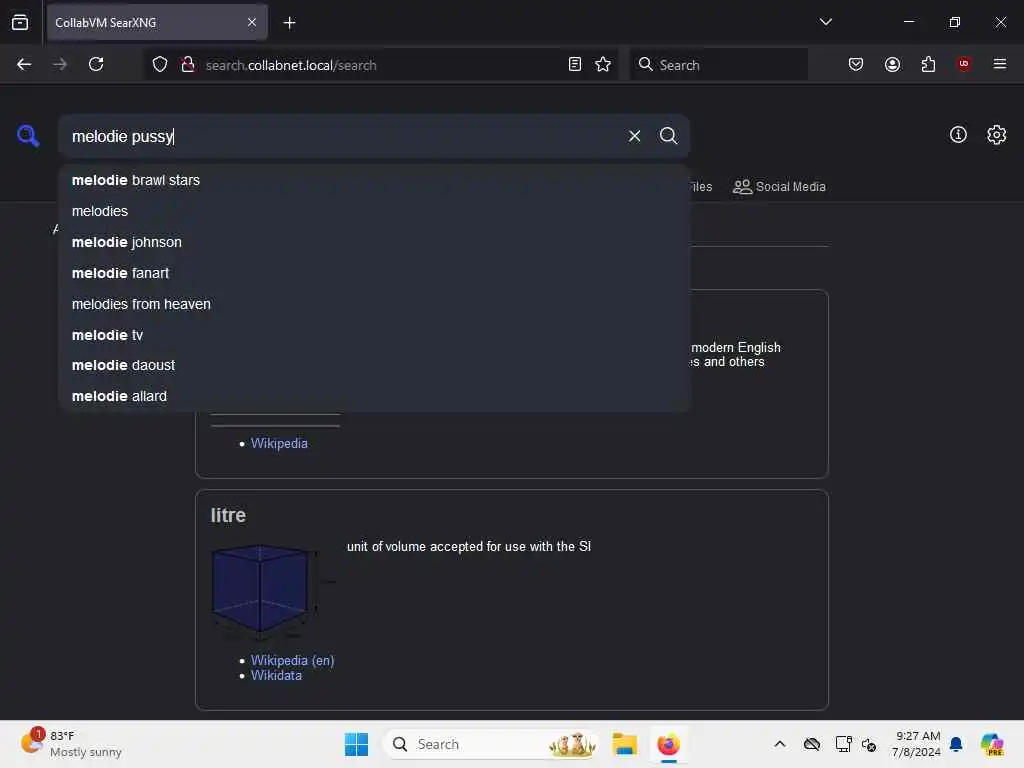Open Firefox account icon
Image resolution: width=1024 pixels, height=768 pixels.
click(x=892, y=64)
